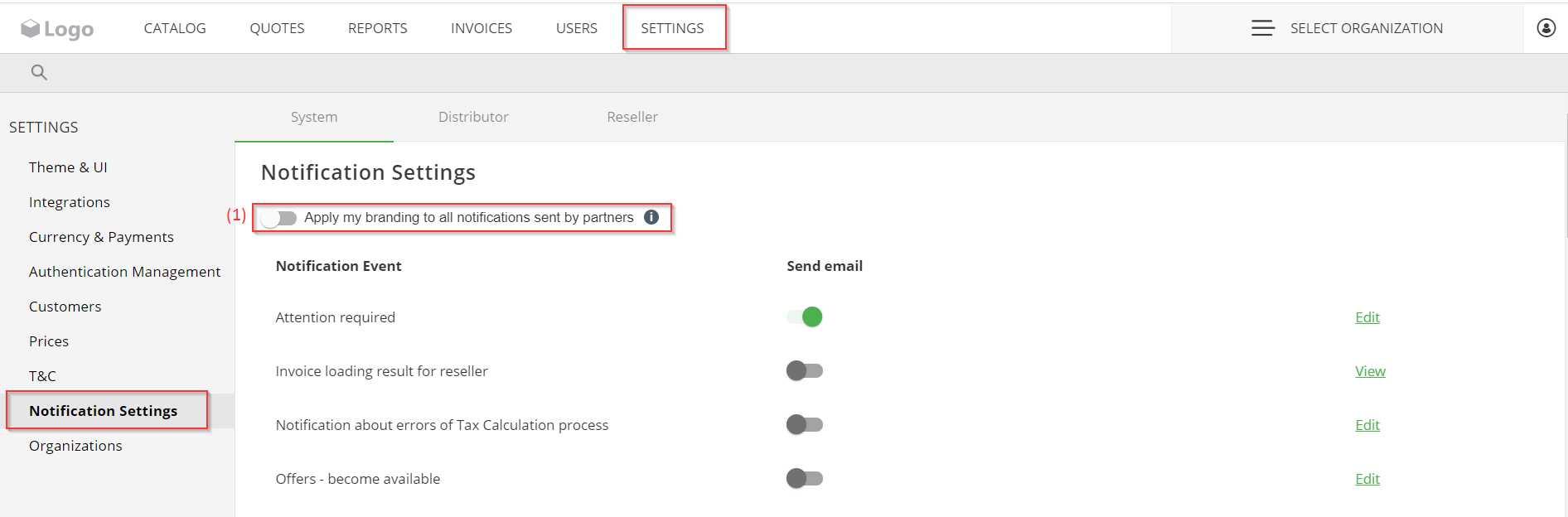
Task: Click the SETTINGS sidebar heading
Action: click(x=44, y=127)
